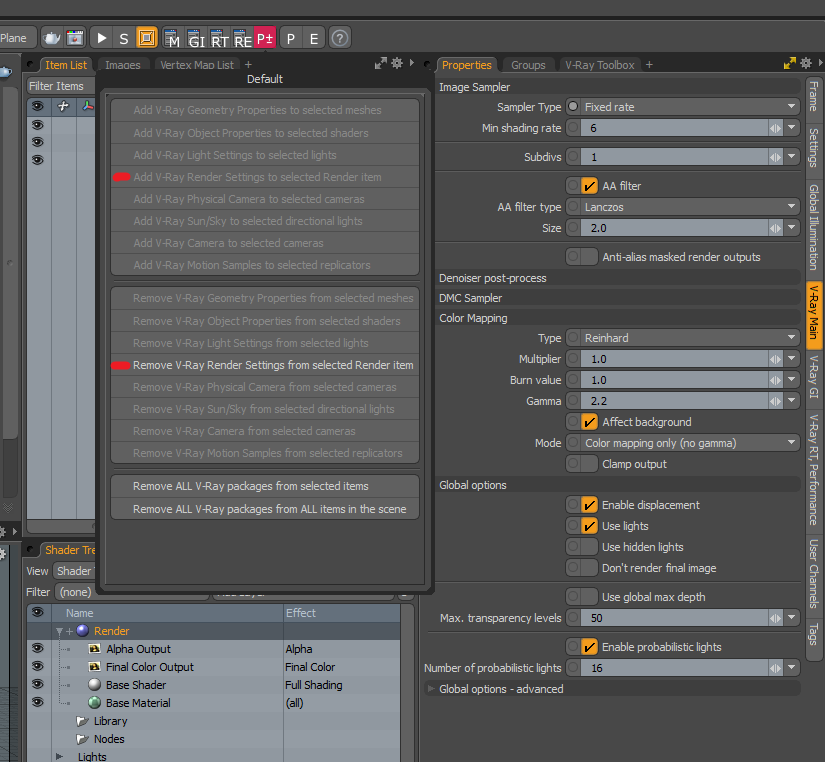Uncheck Affect background
Screen dimensions: 825x762
click(589, 422)
